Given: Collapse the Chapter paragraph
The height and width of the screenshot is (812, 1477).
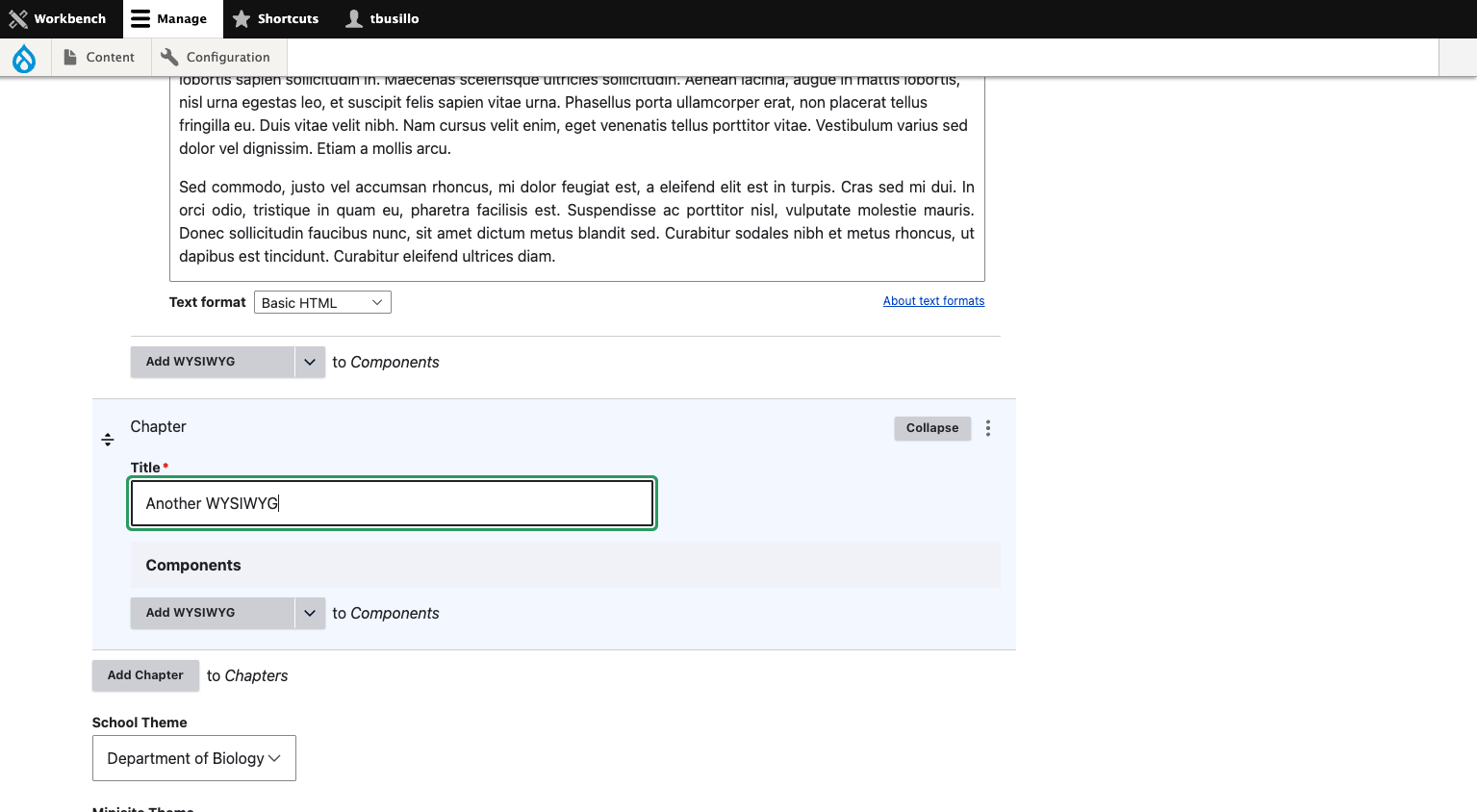Looking at the screenshot, I should pyautogui.click(x=932, y=428).
